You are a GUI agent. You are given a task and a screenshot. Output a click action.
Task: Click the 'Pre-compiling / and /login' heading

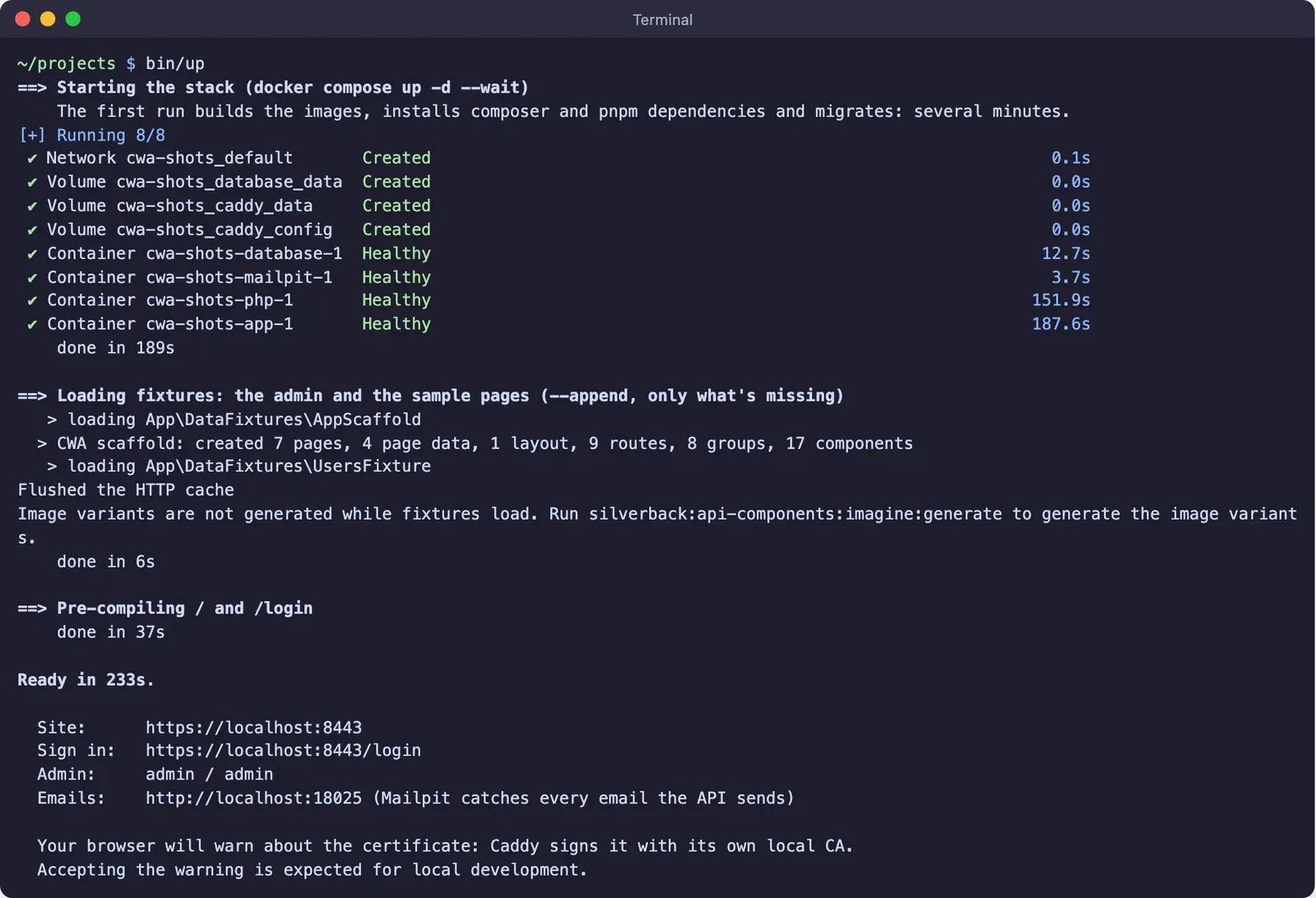click(165, 609)
